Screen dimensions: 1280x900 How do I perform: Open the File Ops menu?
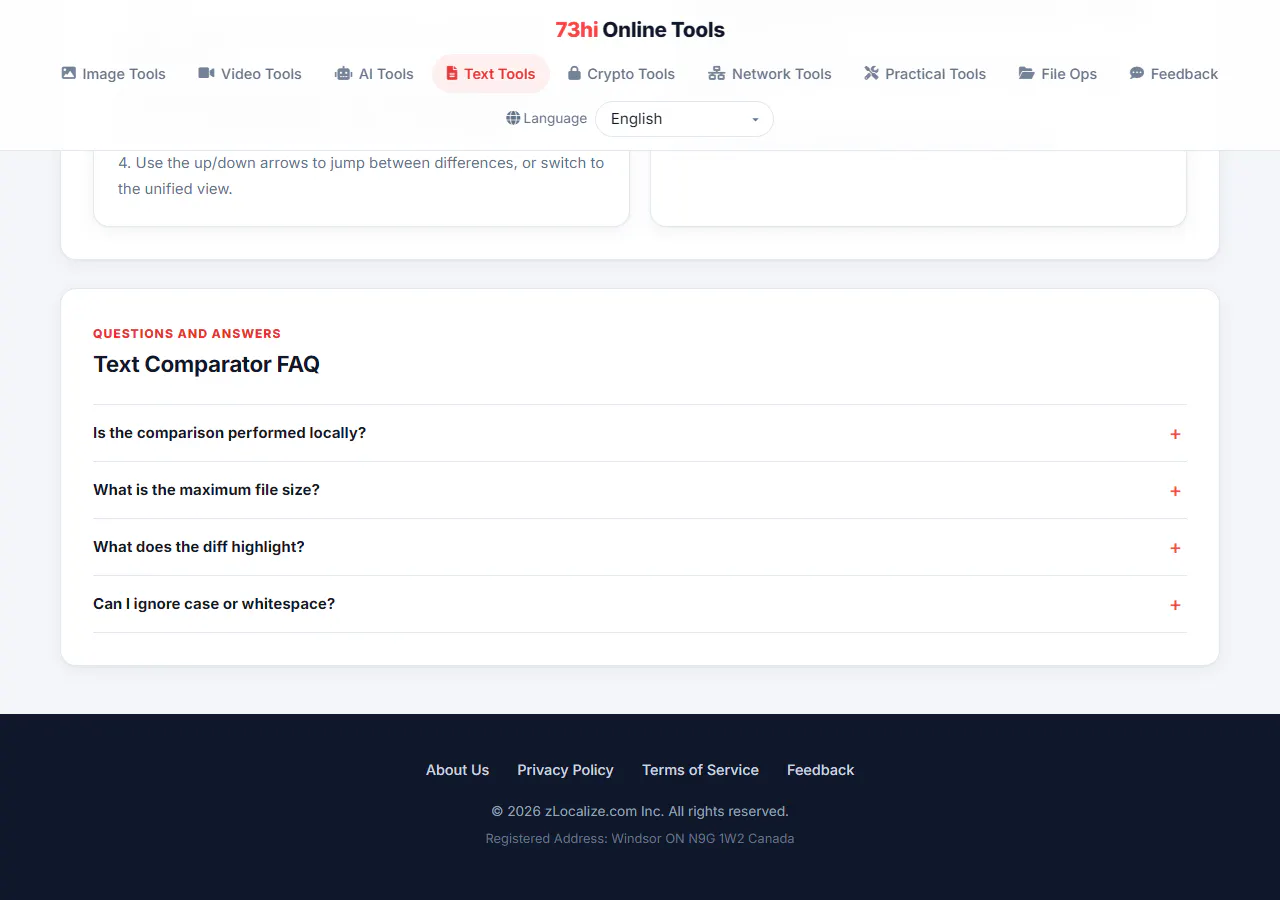pyautogui.click(x=1058, y=74)
